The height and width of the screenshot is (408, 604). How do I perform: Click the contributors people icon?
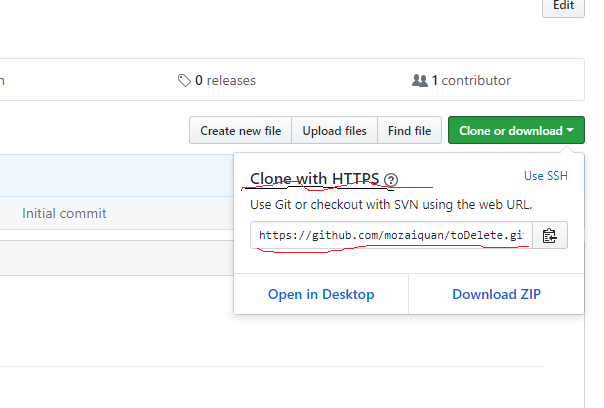tap(419, 81)
